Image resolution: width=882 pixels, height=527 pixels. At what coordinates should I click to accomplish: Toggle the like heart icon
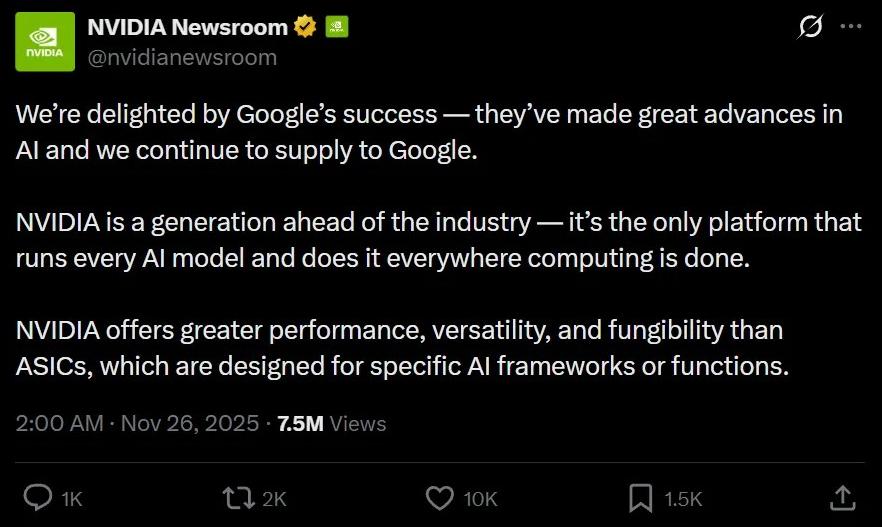click(440, 497)
